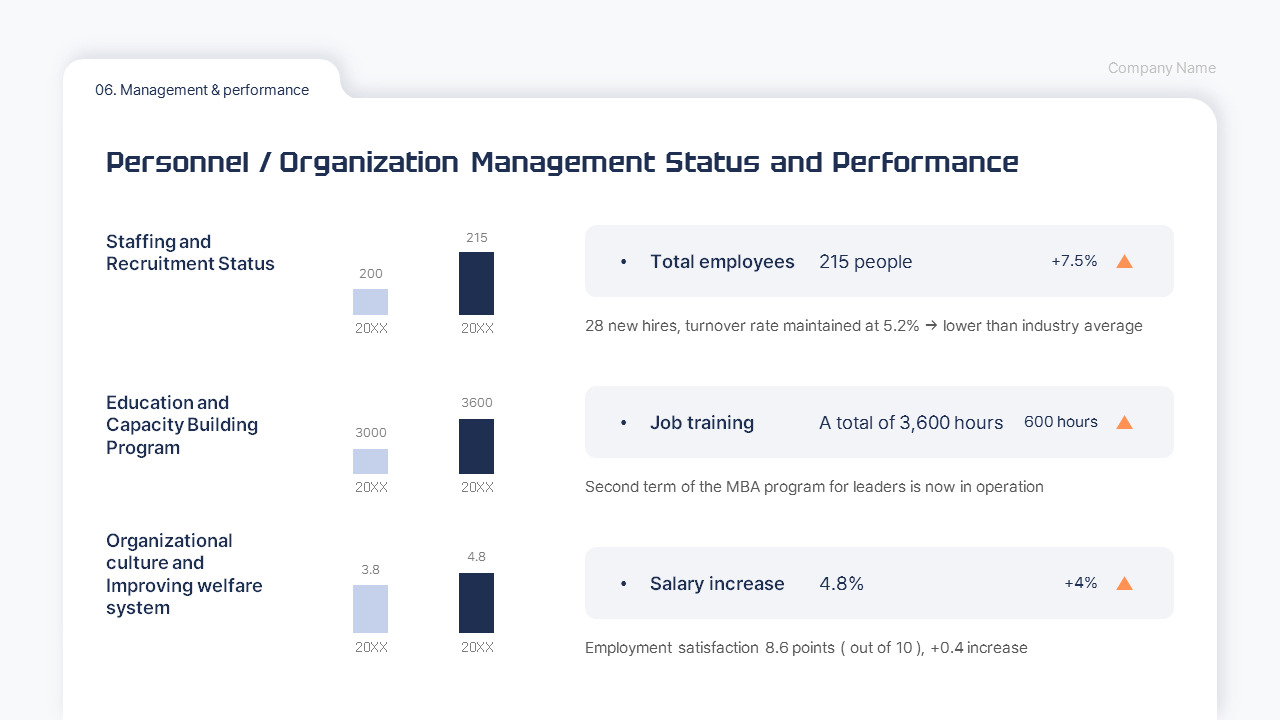Click the orange triangle next to +7.5%
The height and width of the screenshot is (720, 1280).
pyautogui.click(x=1124, y=261)
